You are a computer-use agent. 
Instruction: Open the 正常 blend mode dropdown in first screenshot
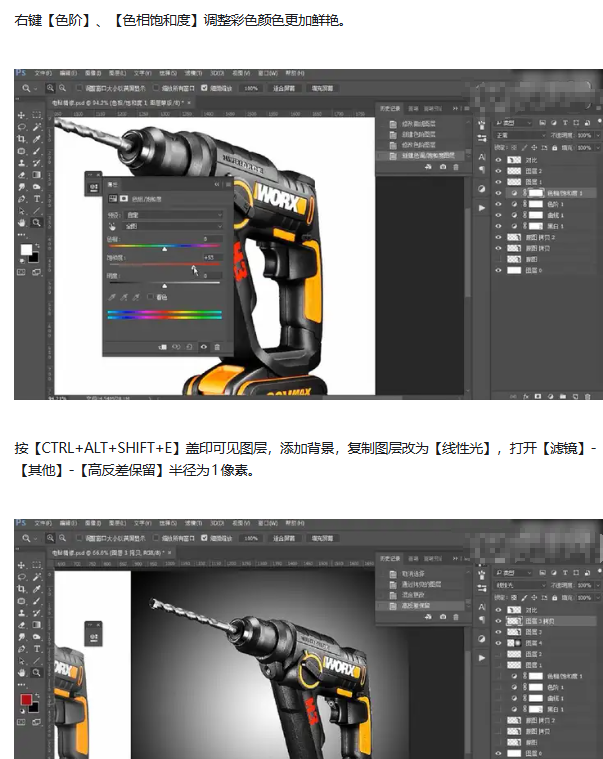[520, 136]
